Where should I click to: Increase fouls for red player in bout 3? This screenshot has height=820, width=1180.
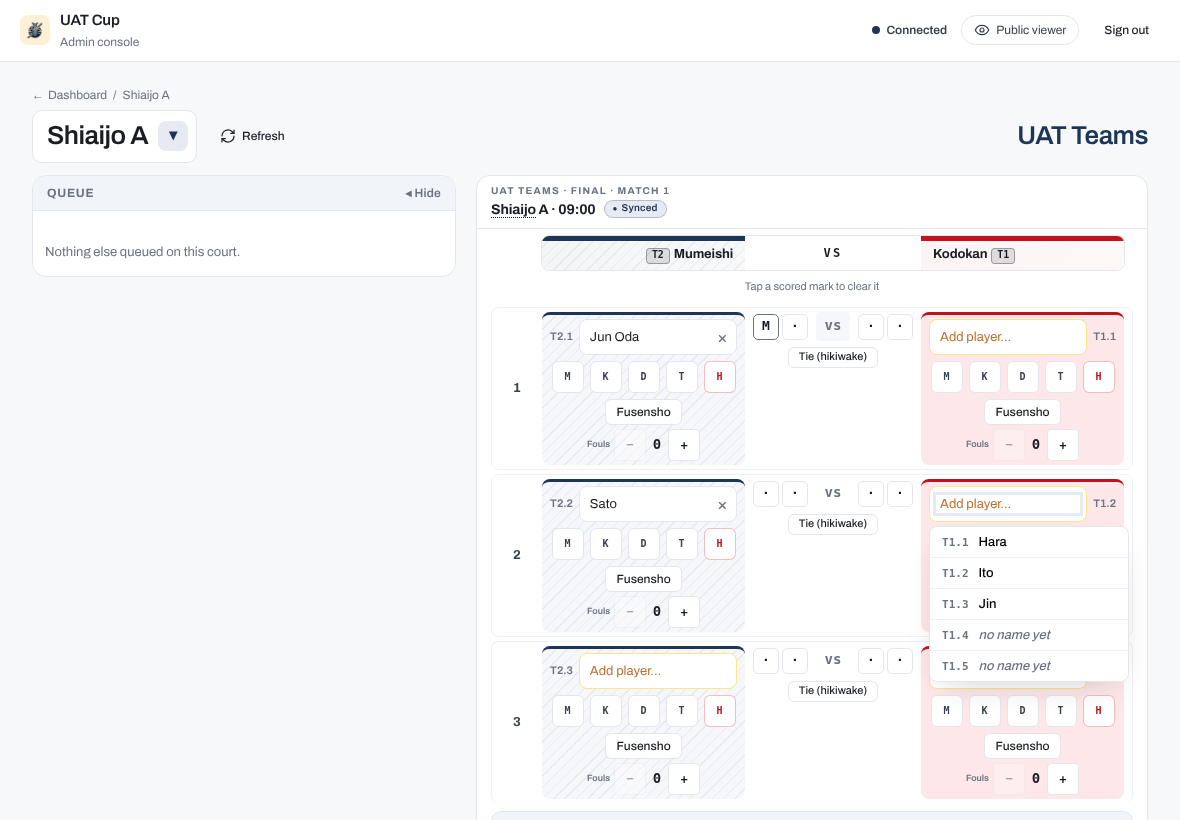coord(1063,779)
